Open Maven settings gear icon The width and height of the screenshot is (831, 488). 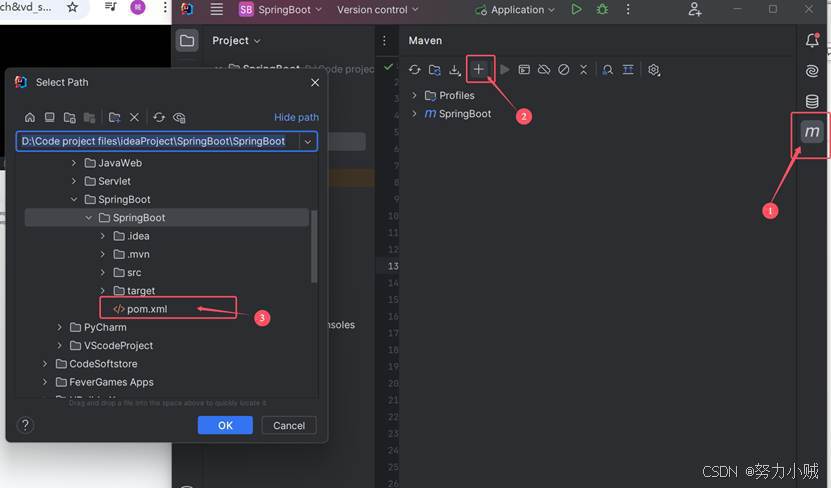click(654, 70)
